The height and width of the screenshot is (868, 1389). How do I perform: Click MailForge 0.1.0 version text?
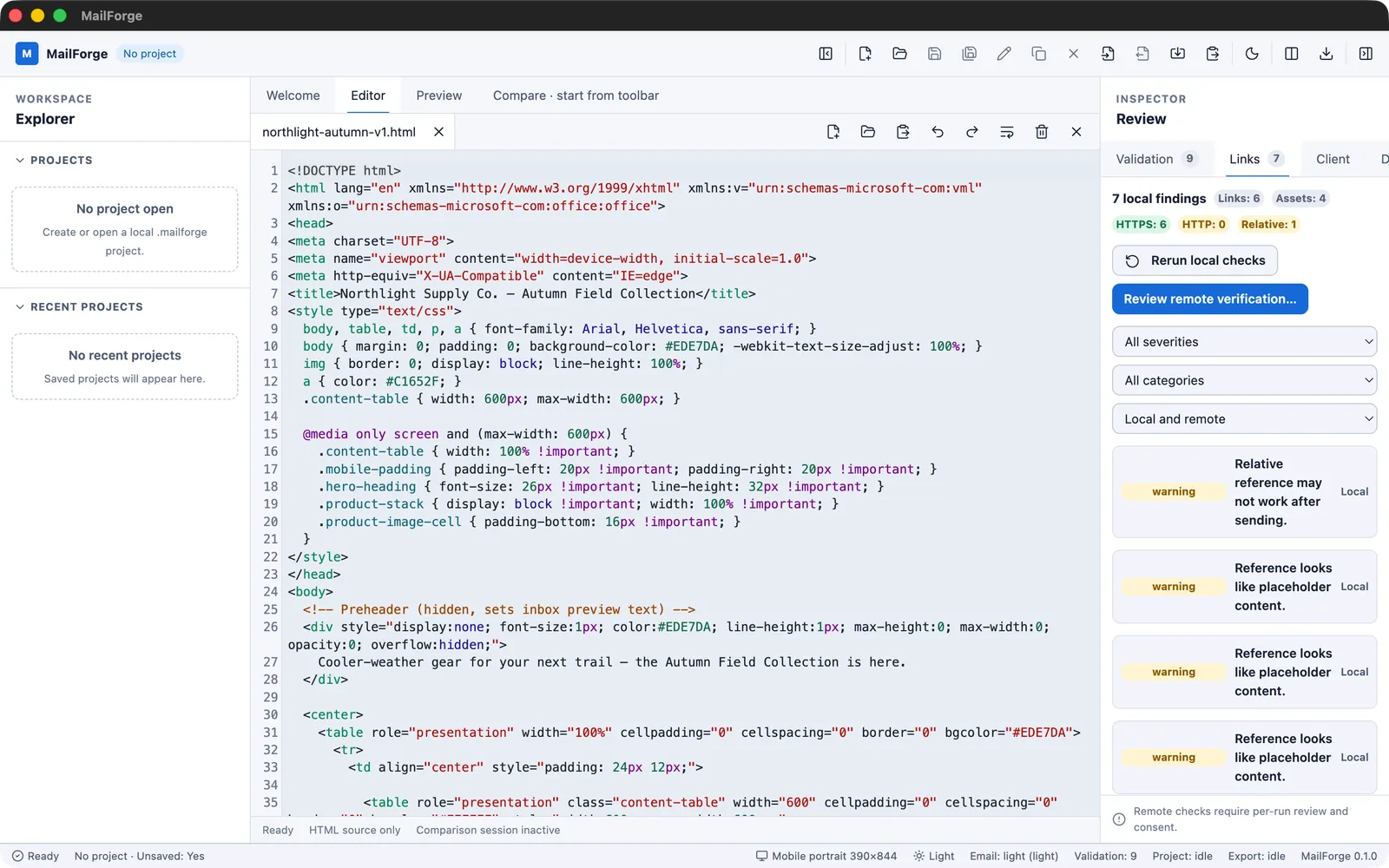click(x=1338, y=856)
